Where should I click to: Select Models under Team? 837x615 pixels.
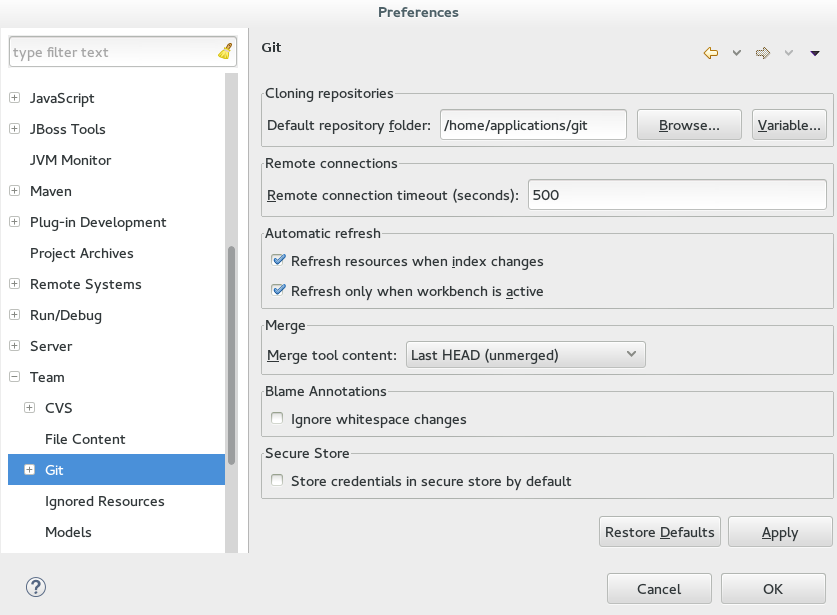click(x=68, y=532)
